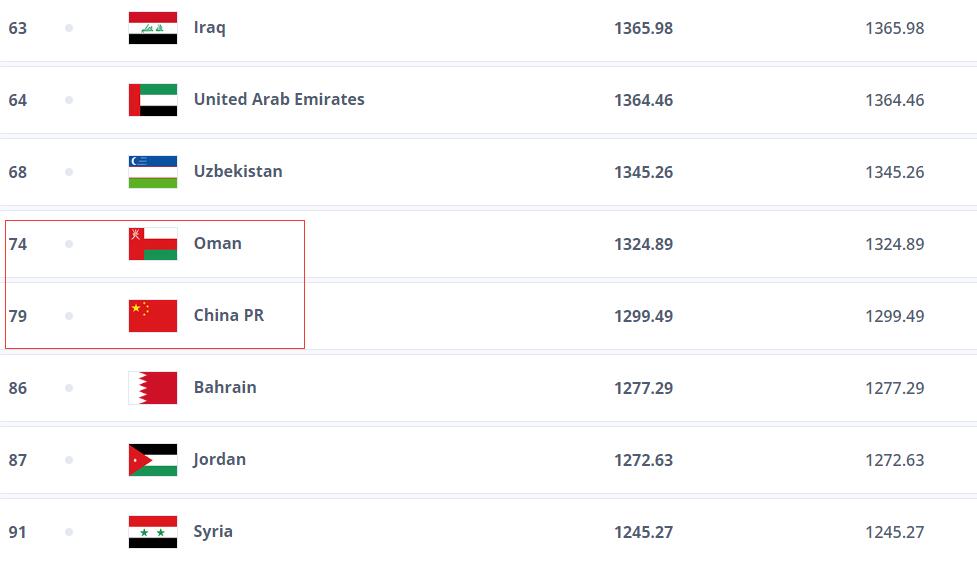Open the Syria team page
Screen dimensions: 977x564
point(213,531)
